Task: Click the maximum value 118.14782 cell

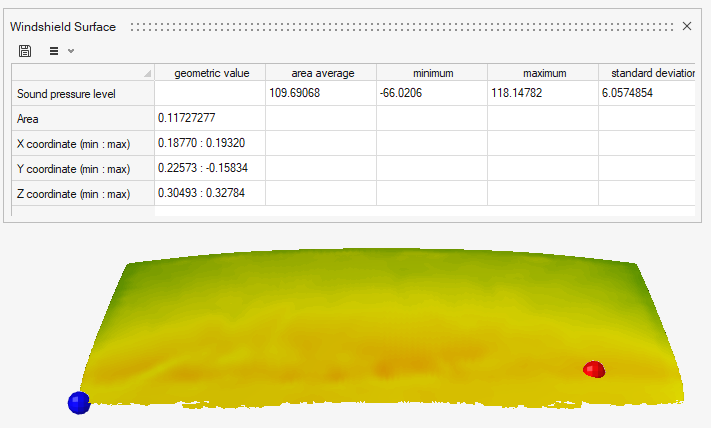Action: click(543, 94)
